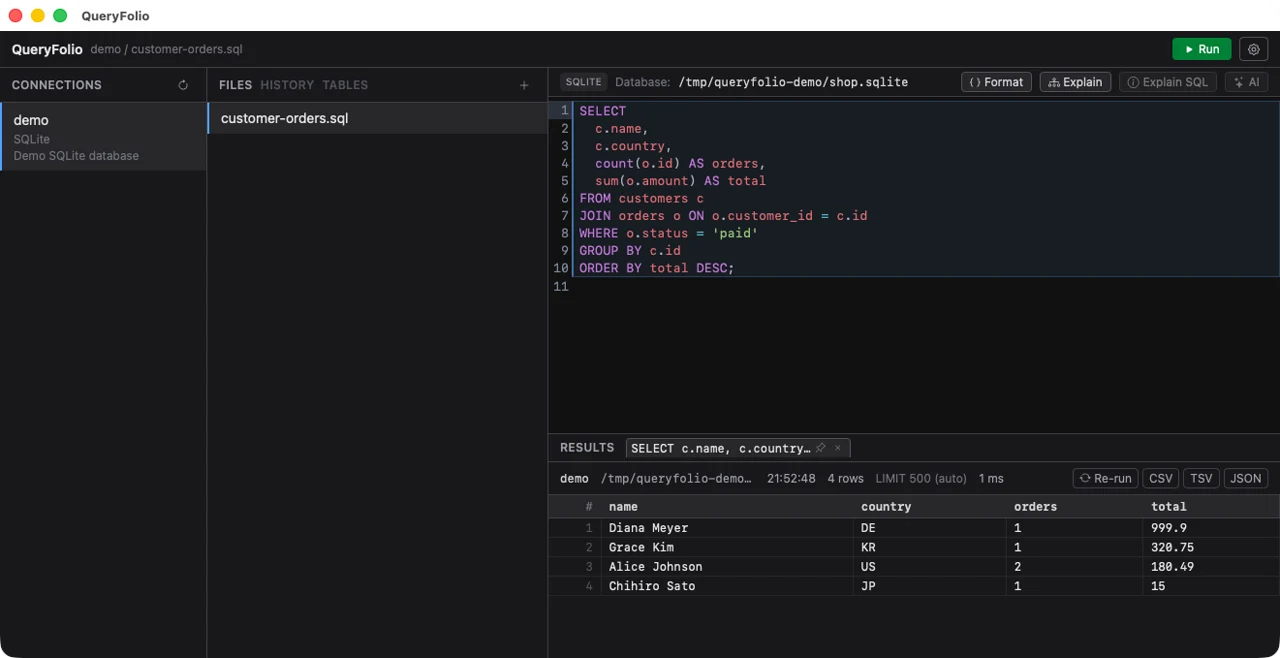Click the GROUP BY c.id line
This screenshot has height=658, width=1280.
pos(629,250)
